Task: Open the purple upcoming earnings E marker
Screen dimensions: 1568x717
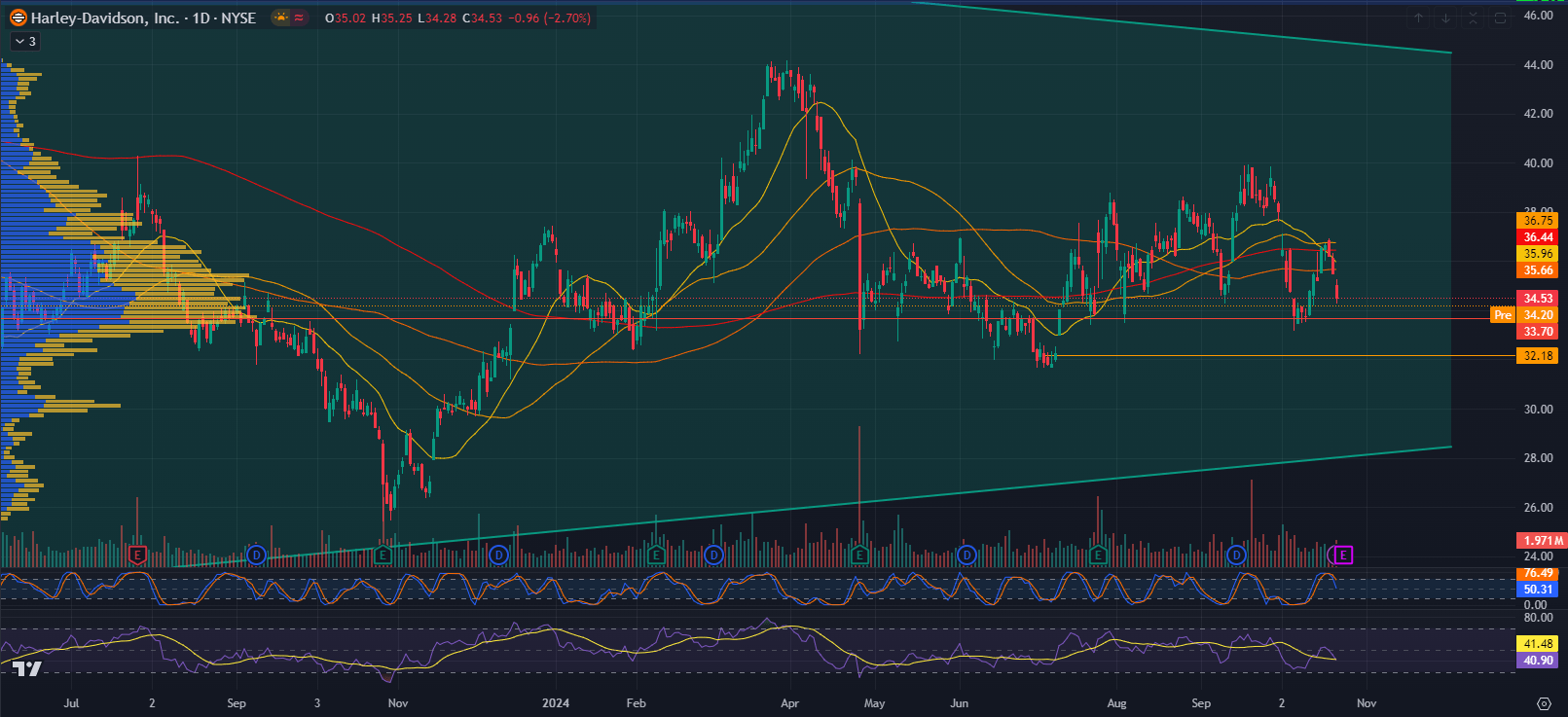Action: click(x=1343, y=556)
